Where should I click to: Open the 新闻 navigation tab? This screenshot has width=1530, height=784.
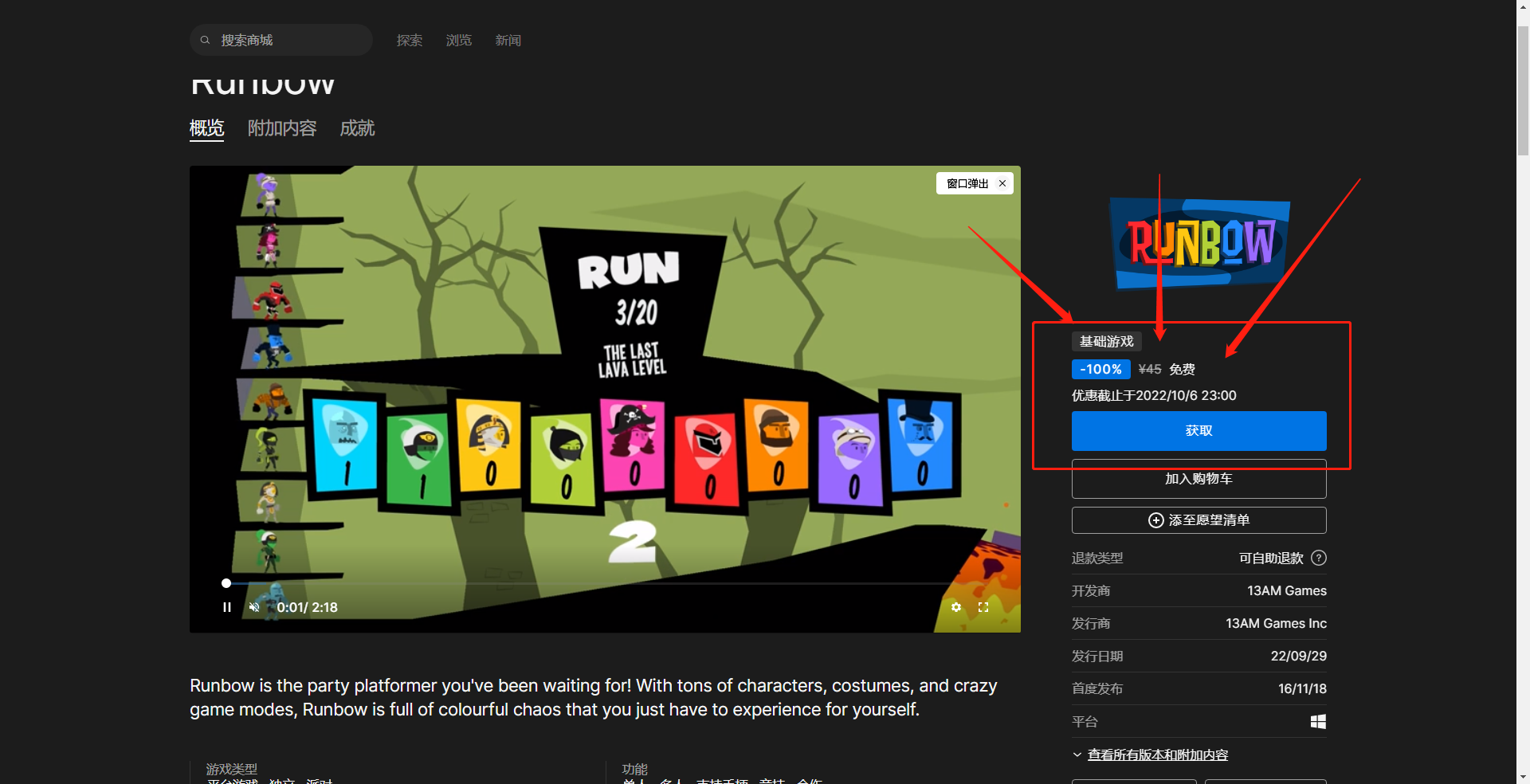(x=508, y=40)
